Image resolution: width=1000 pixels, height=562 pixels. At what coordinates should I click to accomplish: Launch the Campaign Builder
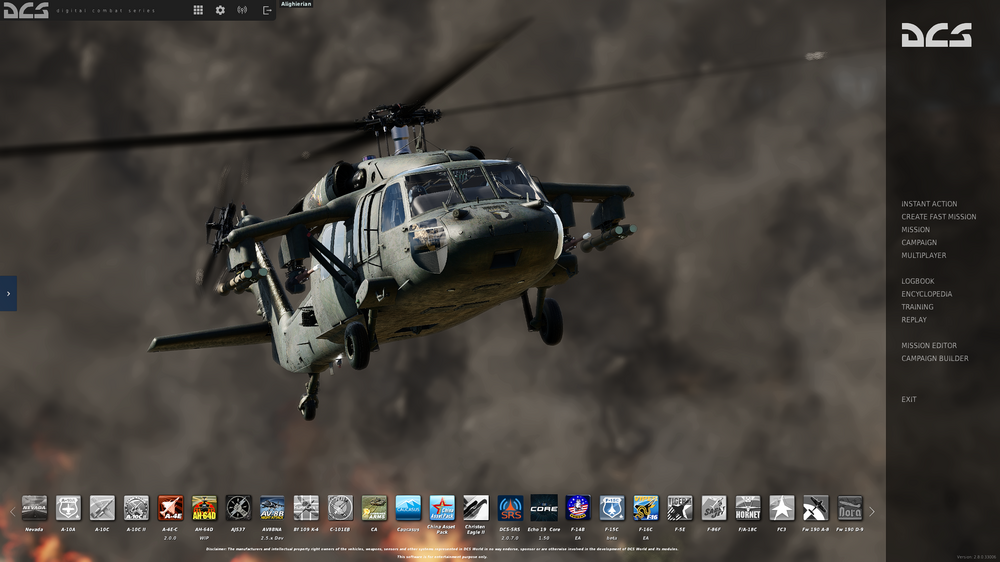coord(934,359)
